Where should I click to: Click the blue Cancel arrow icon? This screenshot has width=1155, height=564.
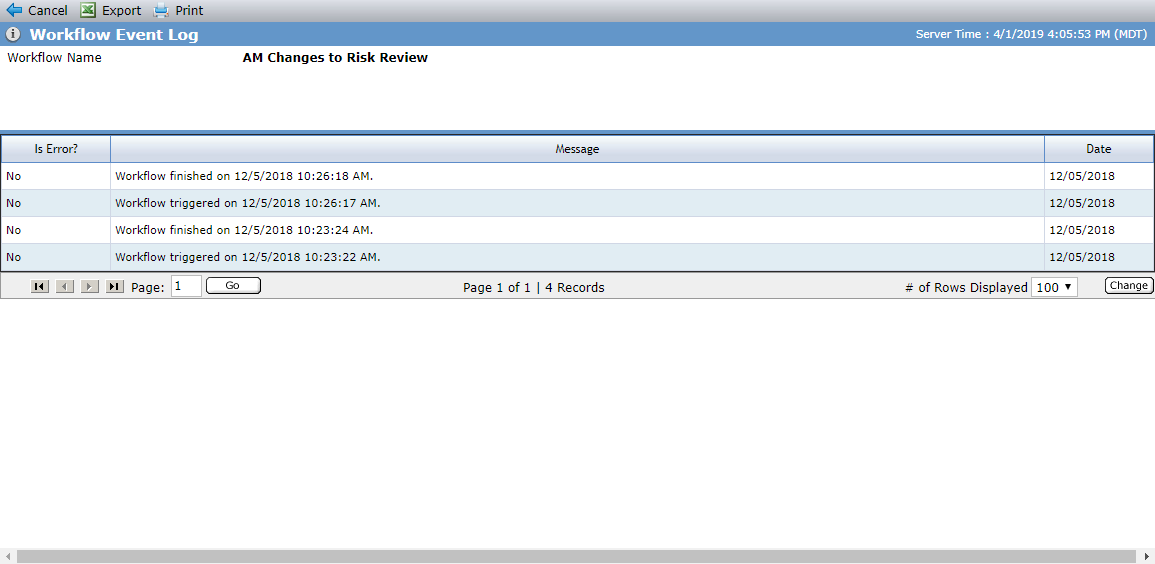14,10
